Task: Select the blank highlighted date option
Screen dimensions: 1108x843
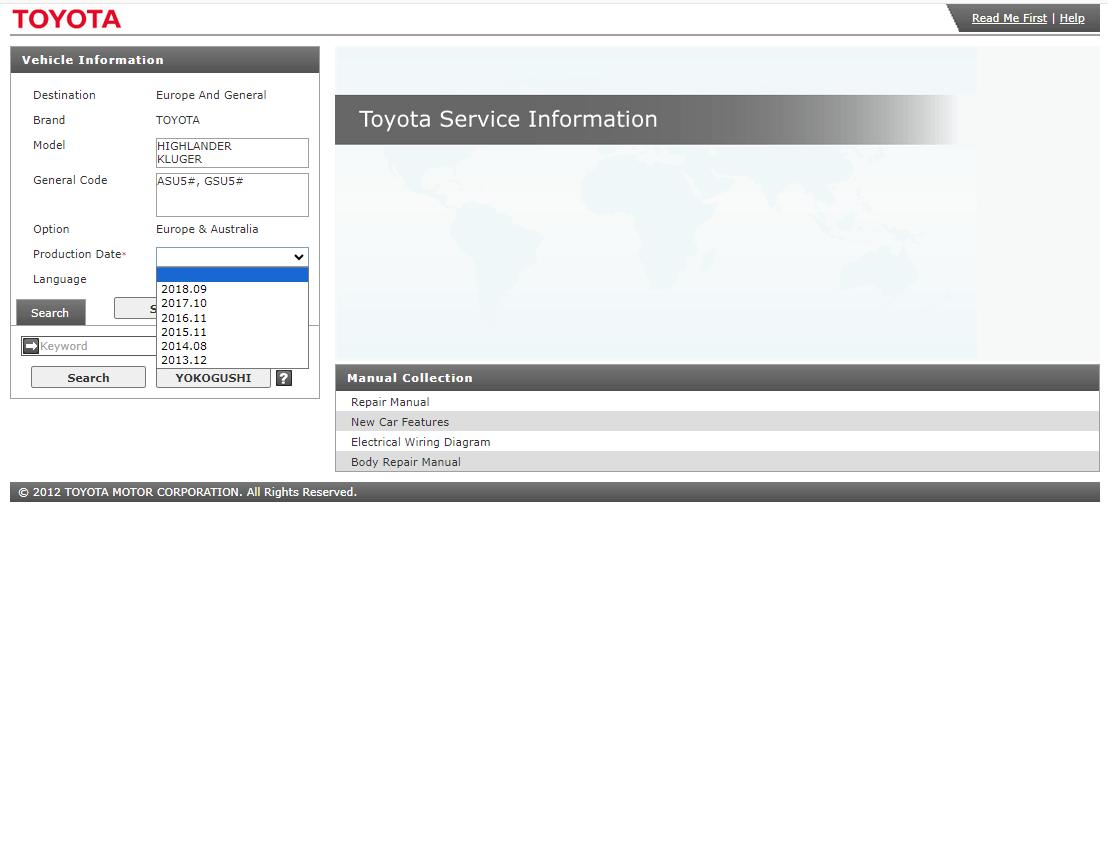Action: click(x=232, y=275)
